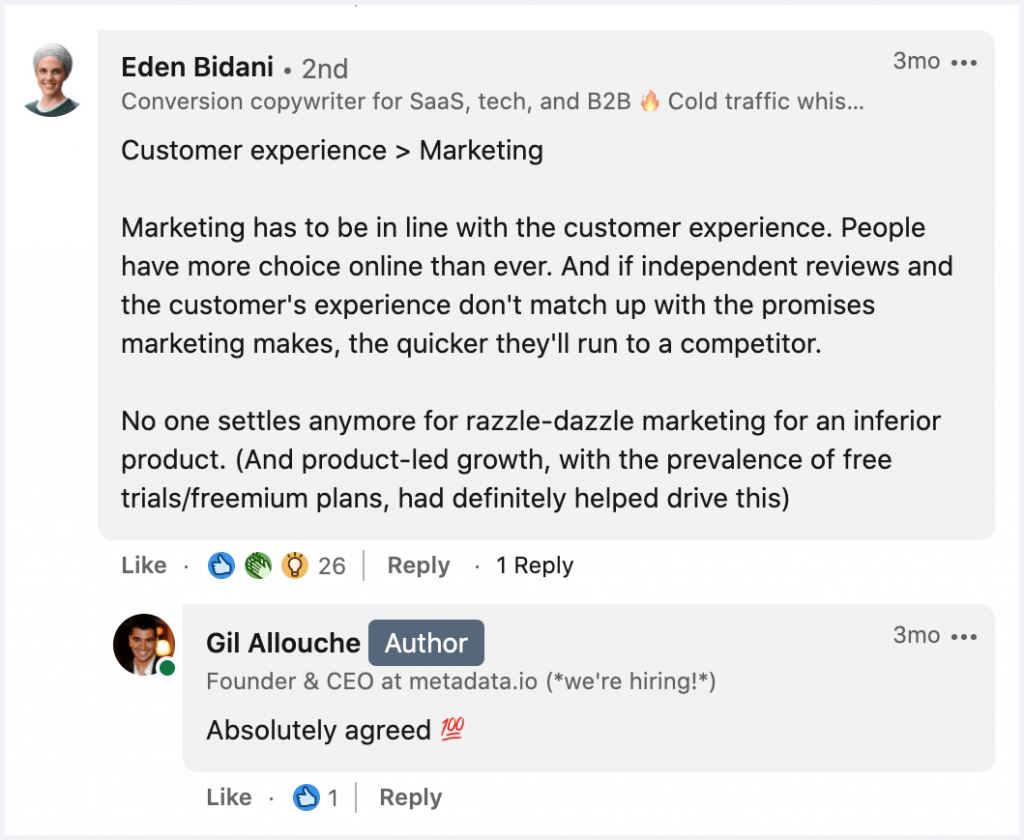
Task: Click the fire emoji in Eden's headline
Action: [x=649, y=100]
